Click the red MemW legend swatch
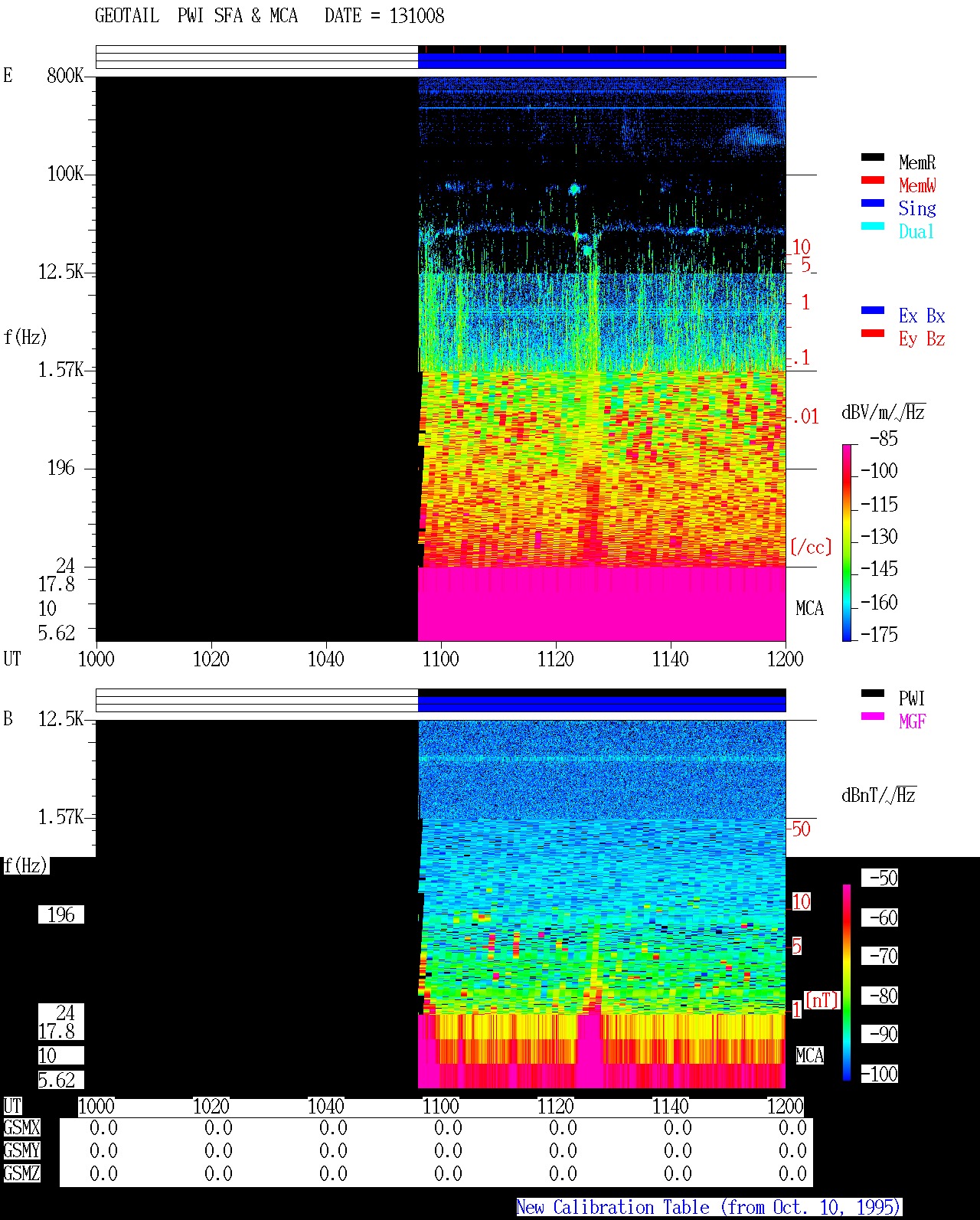Viewport: 980px width, 1220px height. [x=873, y=181]
